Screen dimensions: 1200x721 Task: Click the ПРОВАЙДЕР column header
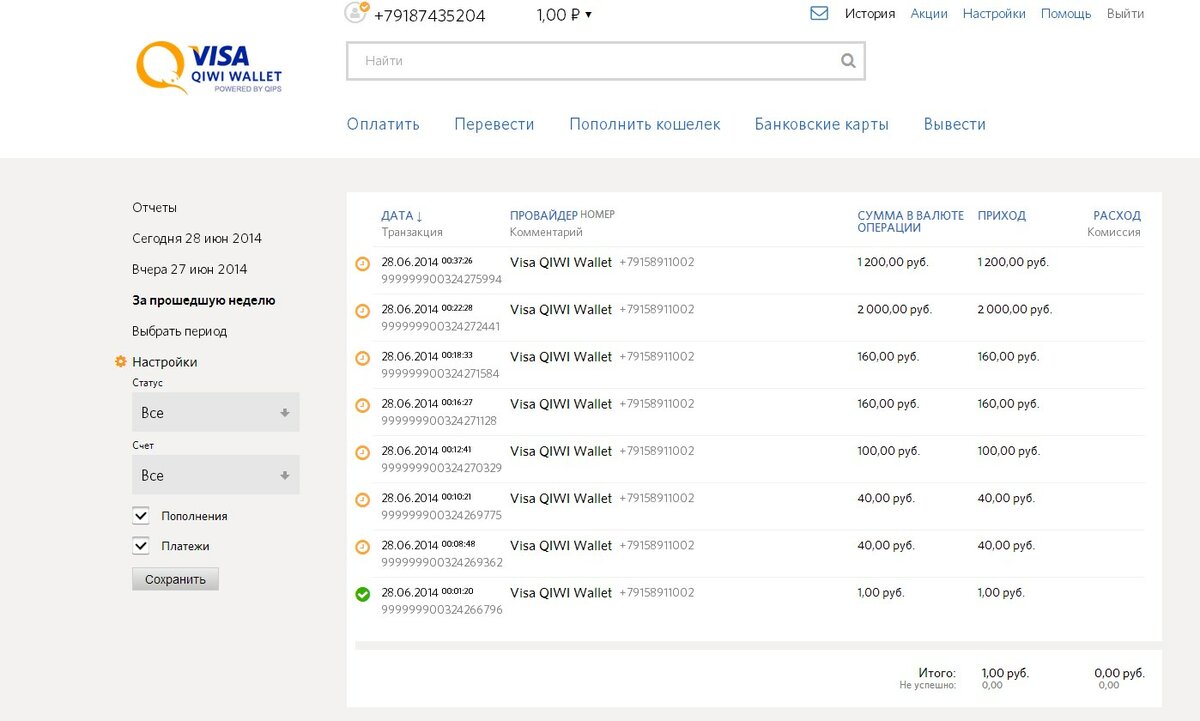[x=544, y=215]
